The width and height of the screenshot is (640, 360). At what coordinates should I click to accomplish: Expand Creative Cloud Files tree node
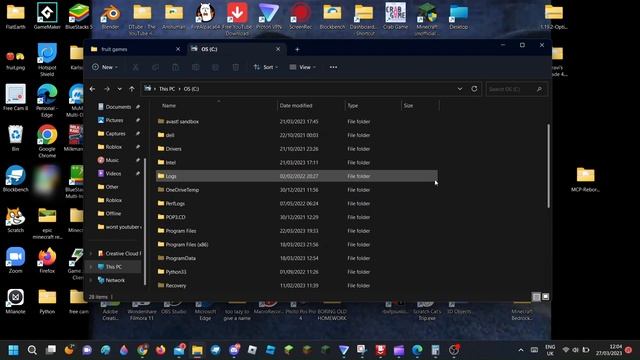pos(91,253)
